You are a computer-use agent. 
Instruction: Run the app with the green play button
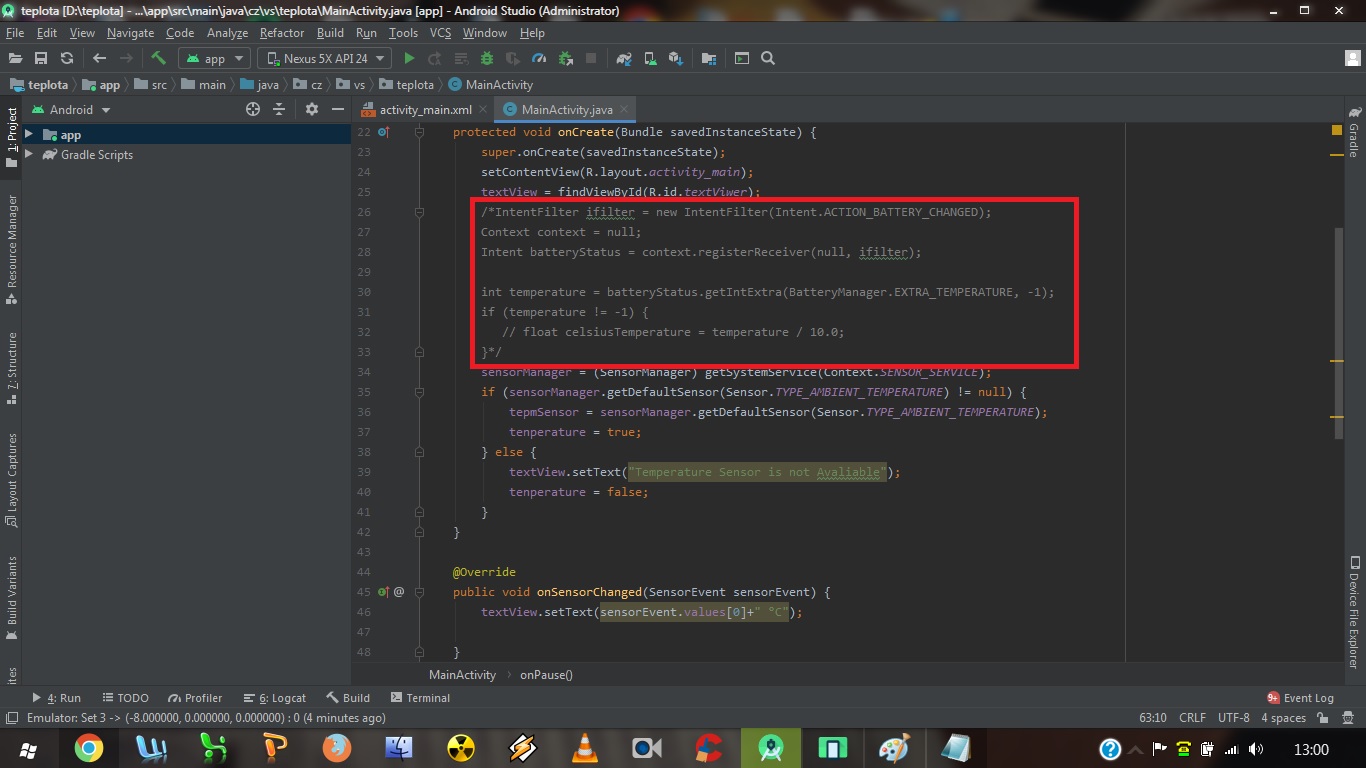click(409, 58)
